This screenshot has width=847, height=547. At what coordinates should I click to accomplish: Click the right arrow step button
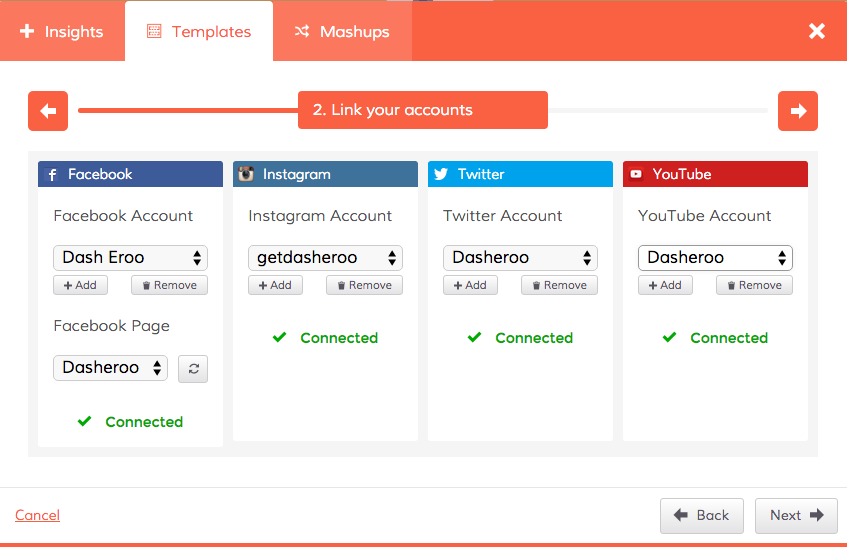[x=798, y=111]
